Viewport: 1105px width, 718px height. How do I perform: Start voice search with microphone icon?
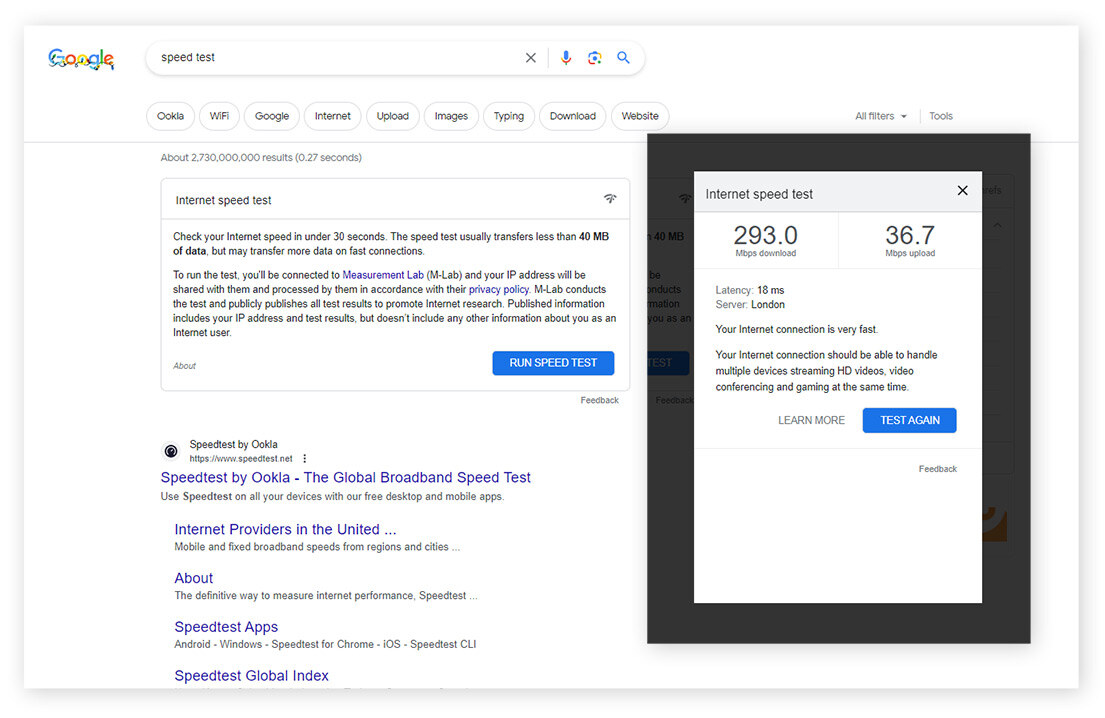[x=566, y=58]
